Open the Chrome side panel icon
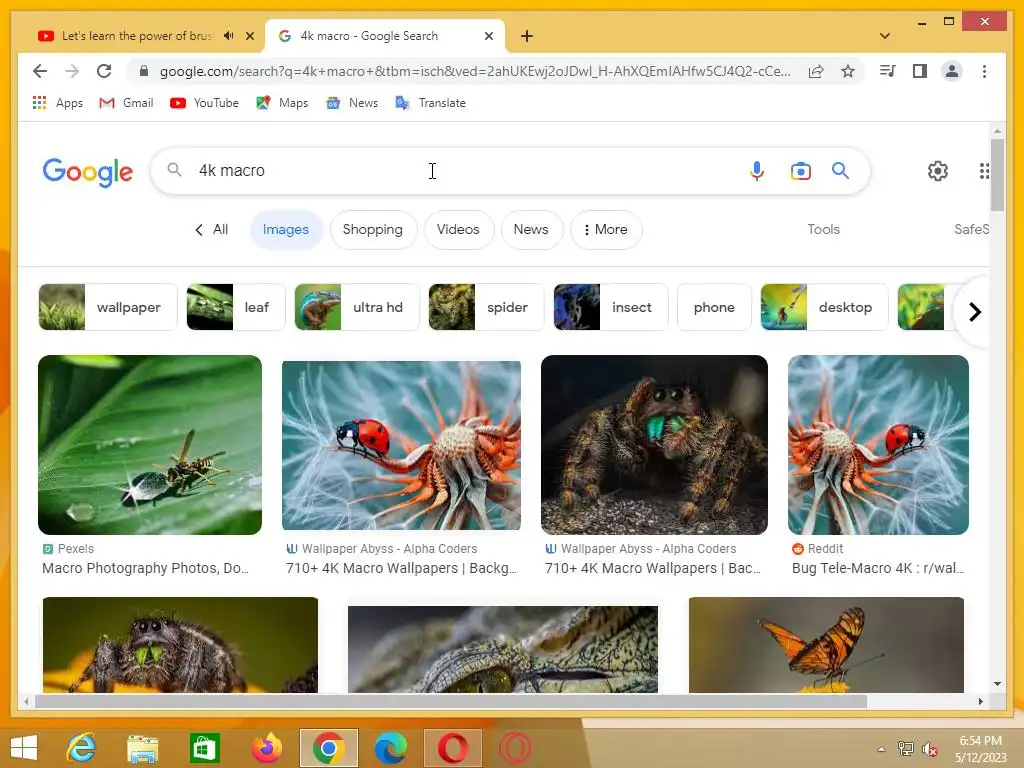The height and width of the screenshot is (768, 1024). (x=920, y=71)
